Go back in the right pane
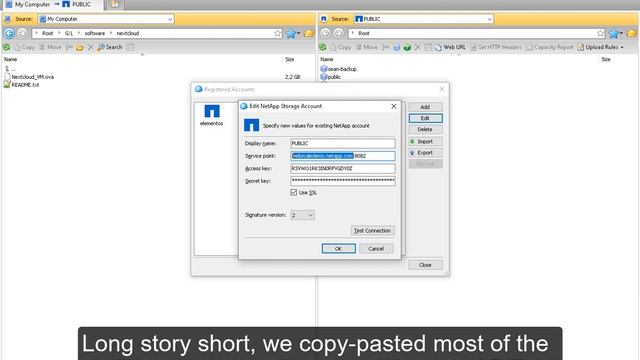 pyautogui.click(x=325, y=33)
